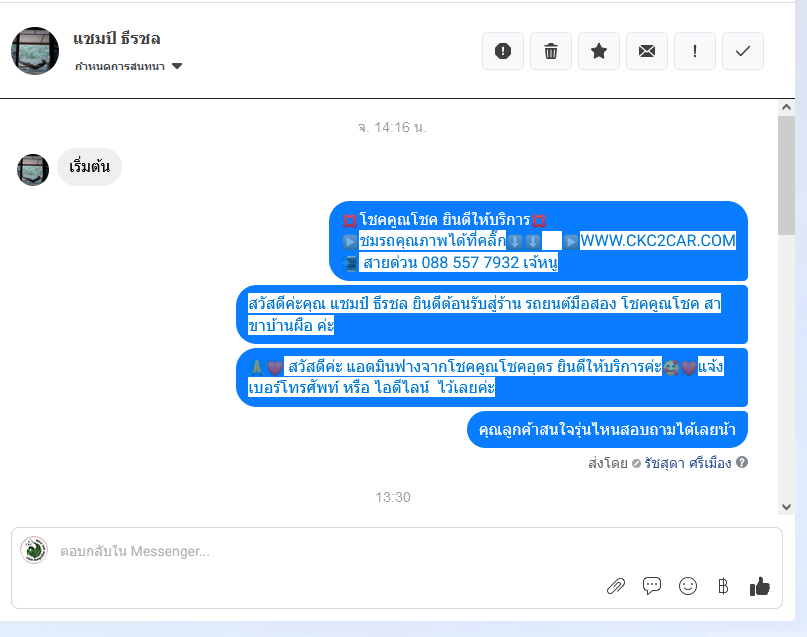Delete conversation with trash icon
This screenshot has height=637, width=807.
551,51
